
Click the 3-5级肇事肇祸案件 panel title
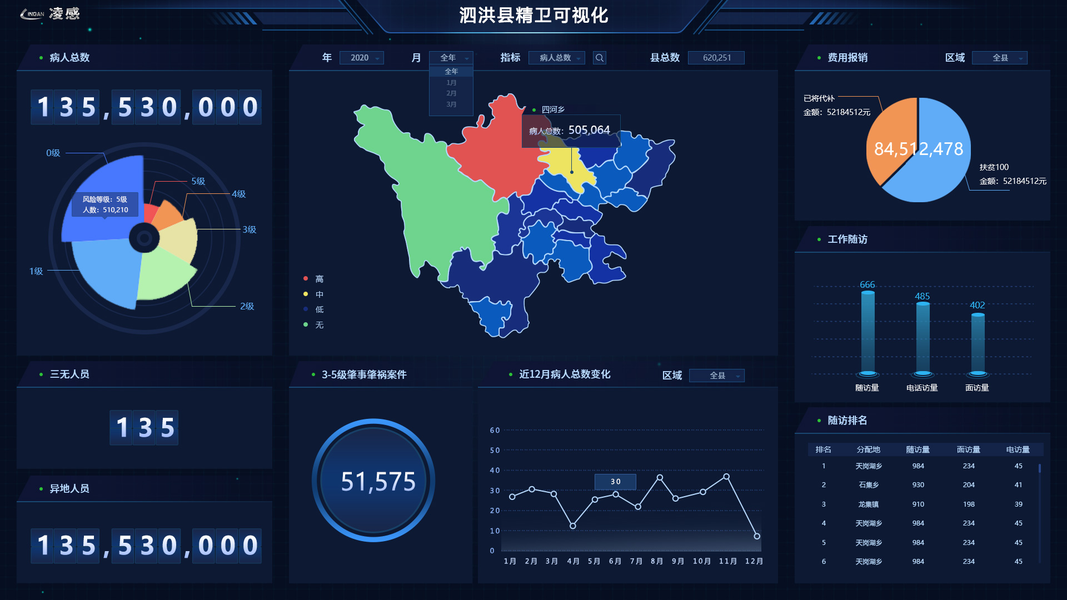pyautogui.click(x=364, y=375)
